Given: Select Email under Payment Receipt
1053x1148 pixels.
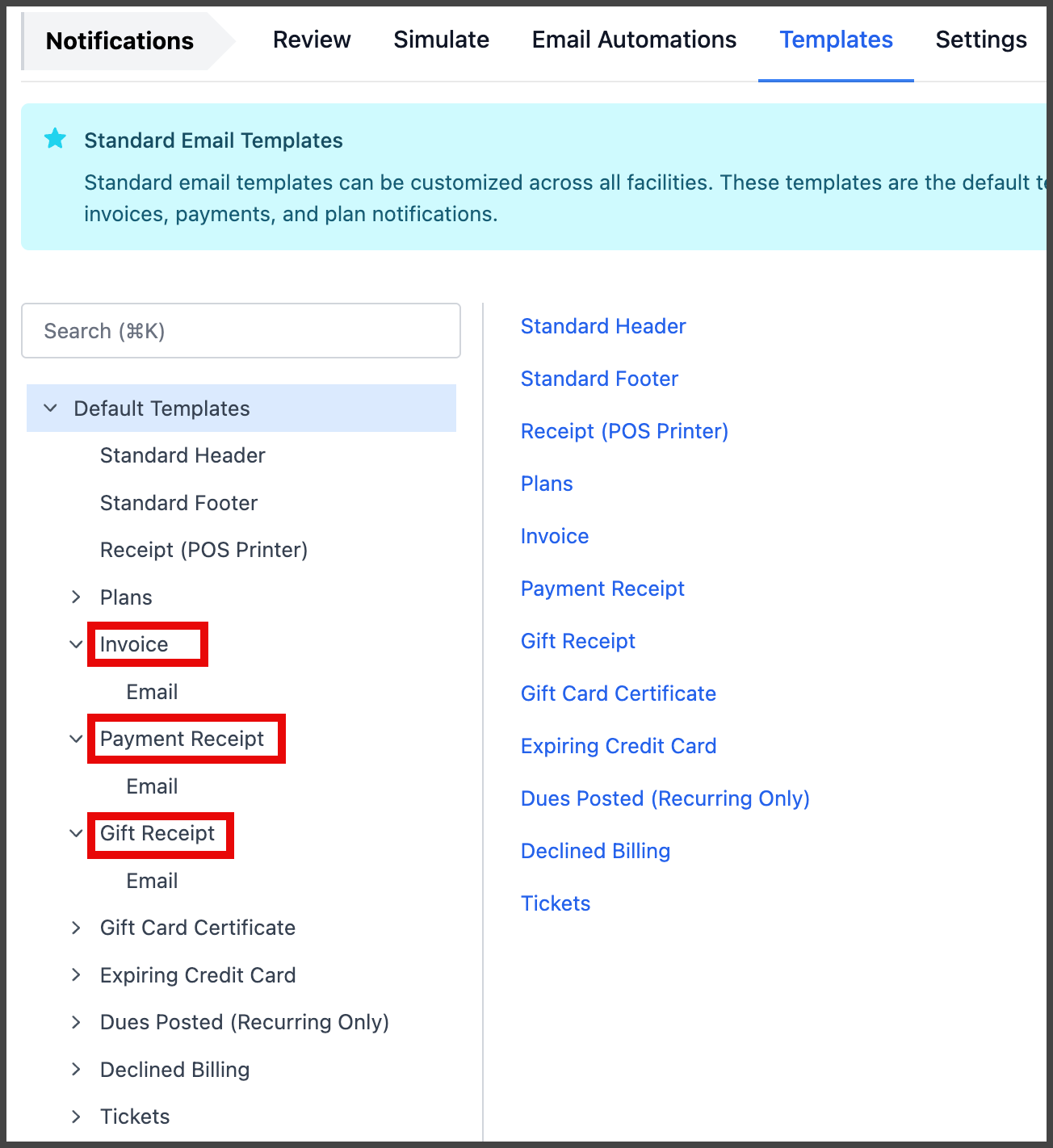Looking at the screenshot, I should click(x=152, y=786).
